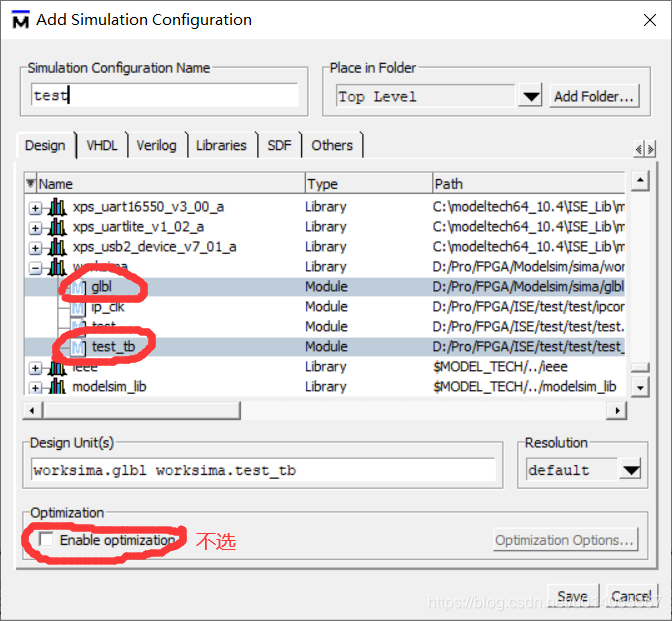Click the horizontal scrollbar thumb

(x=141, y=411)
